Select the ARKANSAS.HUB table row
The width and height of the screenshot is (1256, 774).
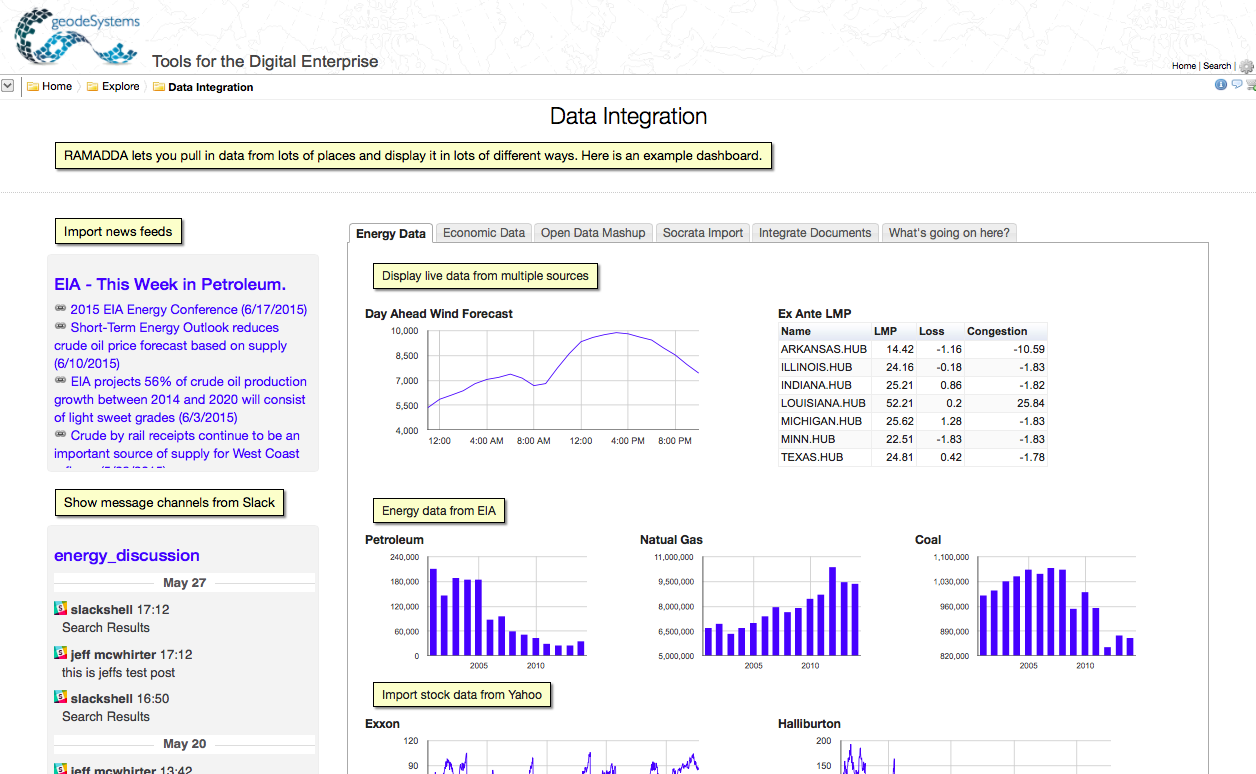[x=913, y=349]
